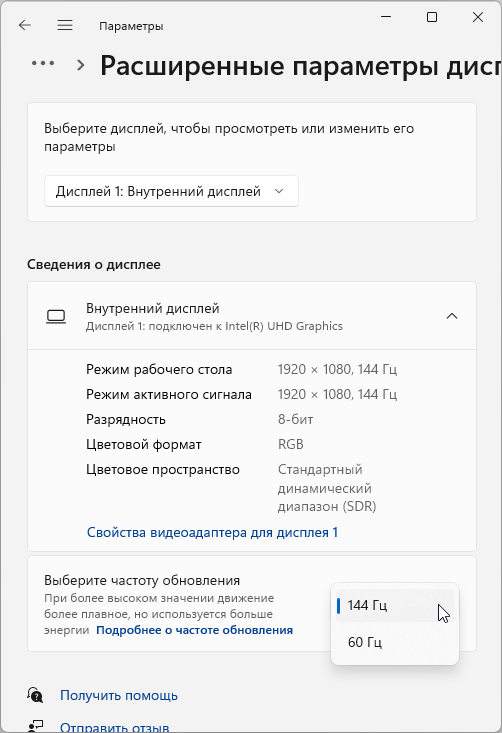Click the Расширенные параметры page title

click(x=301, y=65)
